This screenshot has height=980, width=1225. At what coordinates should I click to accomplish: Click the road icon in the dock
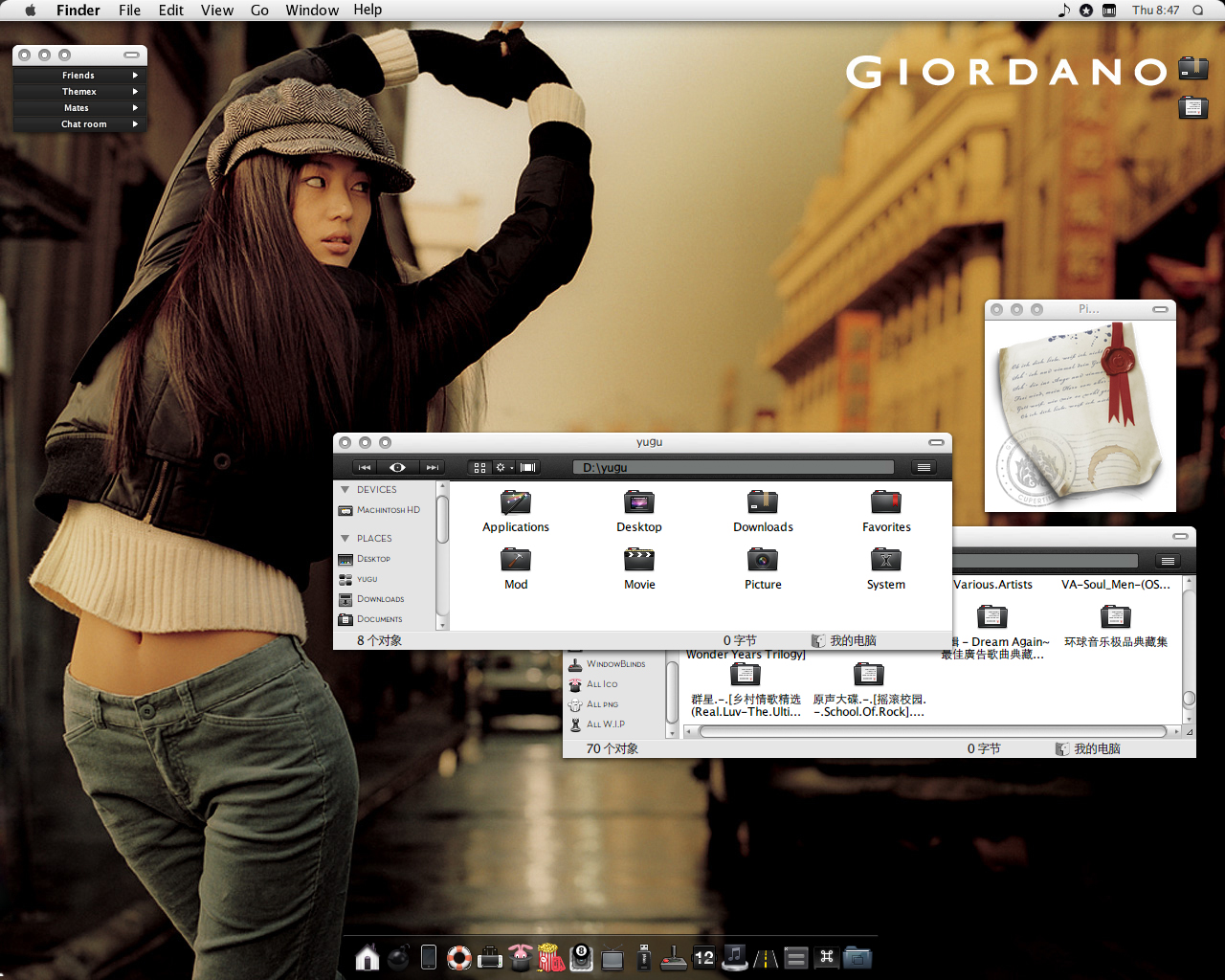pos(766,957)
